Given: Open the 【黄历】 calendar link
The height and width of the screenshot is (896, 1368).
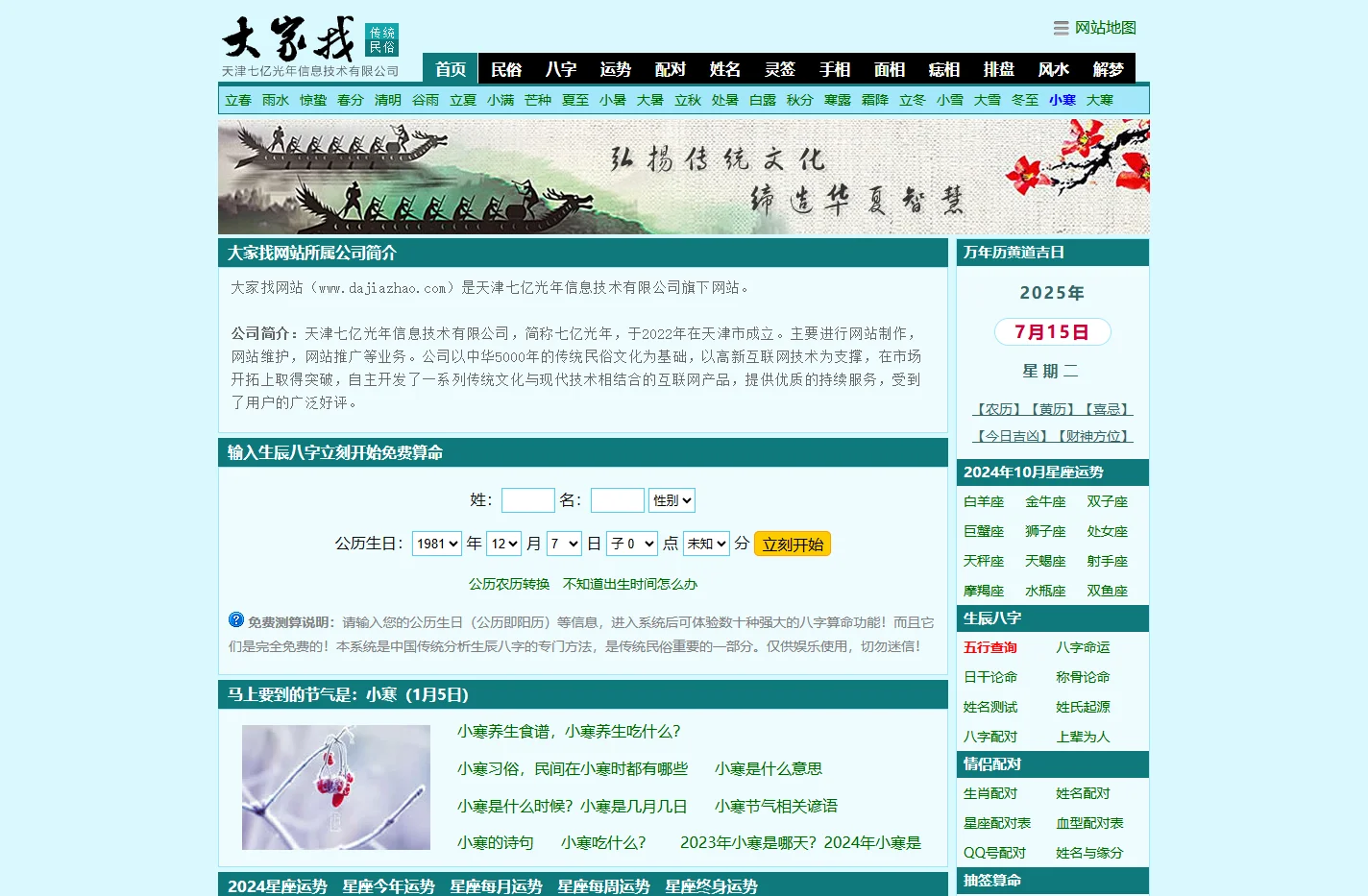Looking at the screenshot, I should coord(1053,409).
